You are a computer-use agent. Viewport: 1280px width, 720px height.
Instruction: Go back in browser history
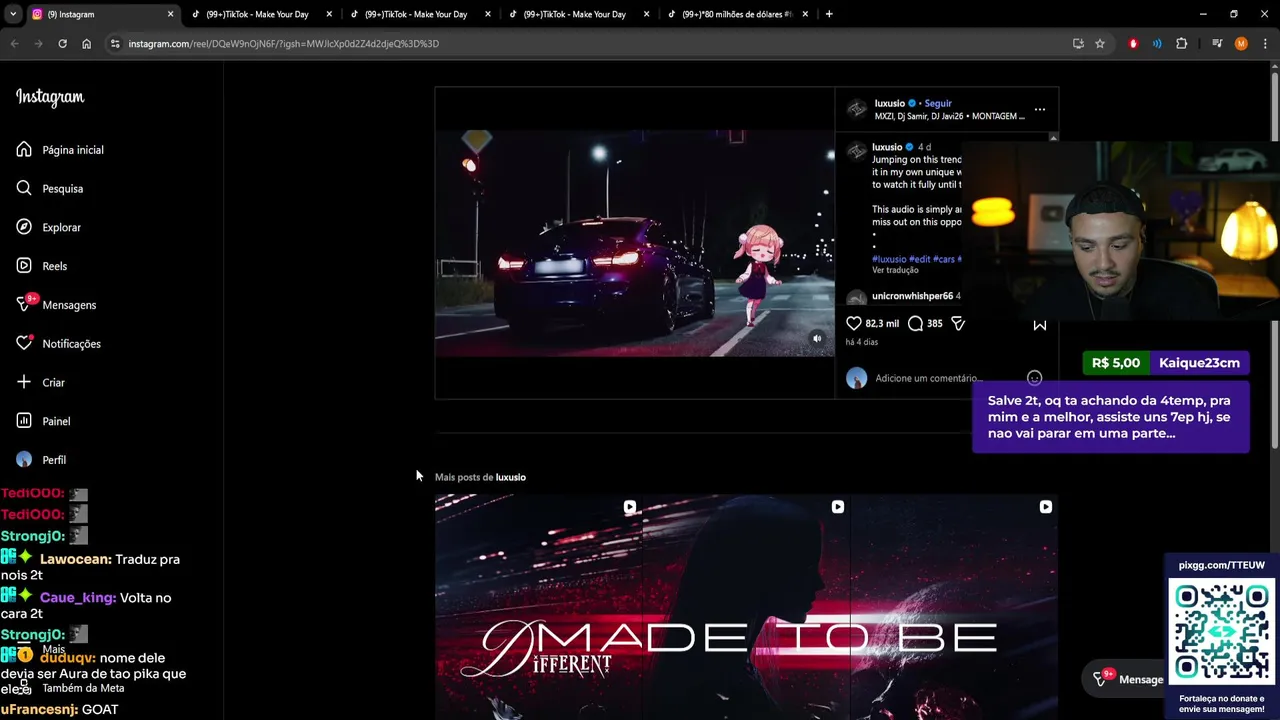coord(14,44)
